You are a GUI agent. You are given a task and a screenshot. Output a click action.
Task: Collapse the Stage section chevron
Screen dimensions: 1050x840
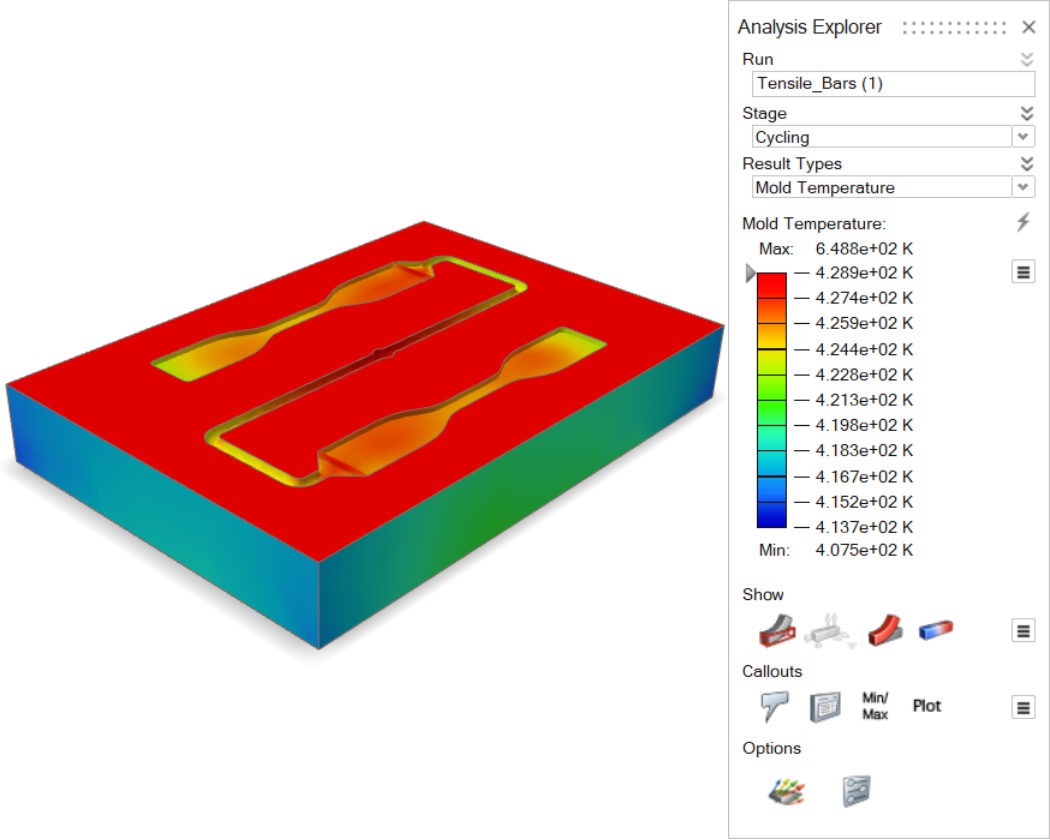[x=1027, y=113]
